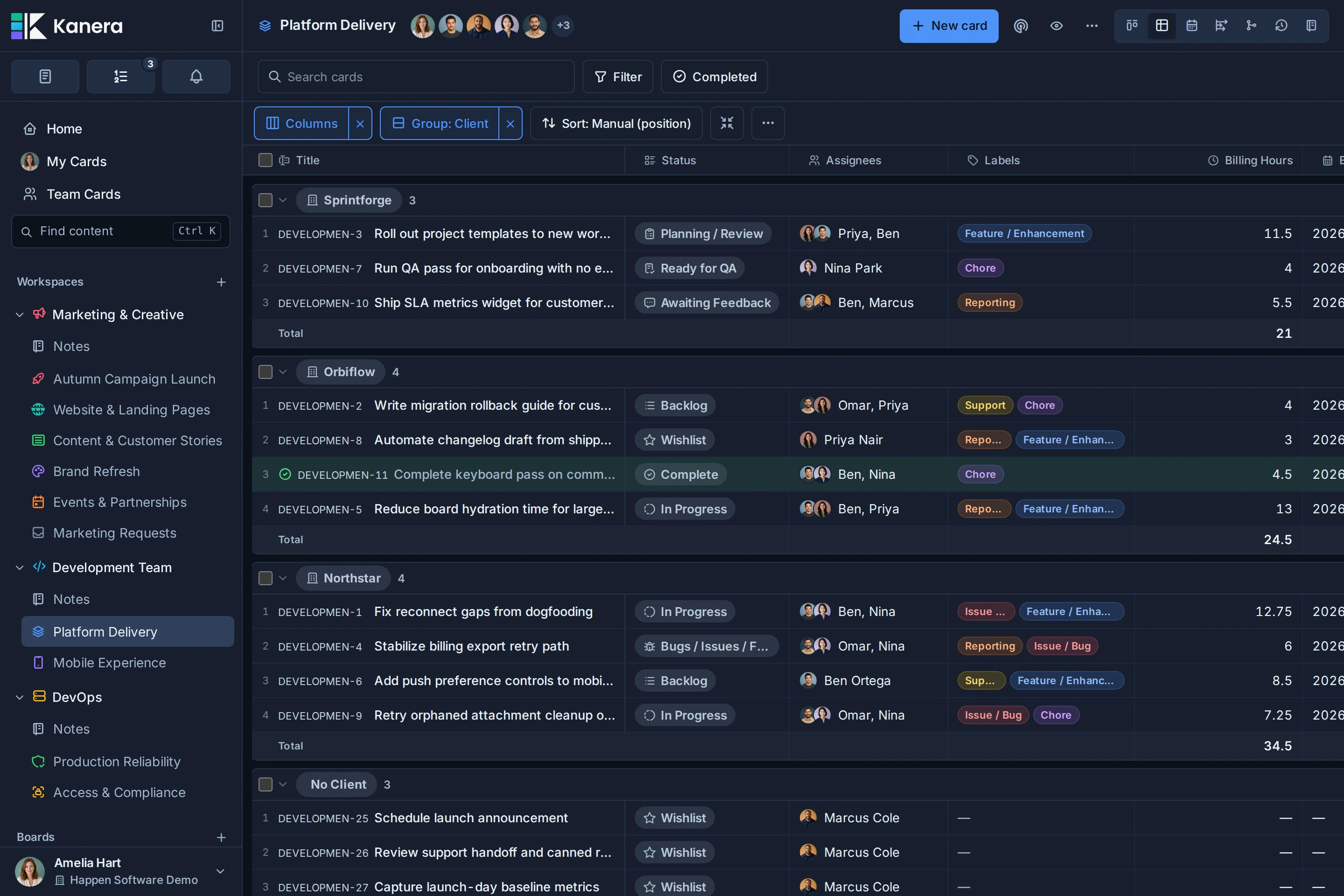The height and width of the screenshot is (896, 1344).
Task: Open Home in the sidebar
Action: [x=64, y=129]
